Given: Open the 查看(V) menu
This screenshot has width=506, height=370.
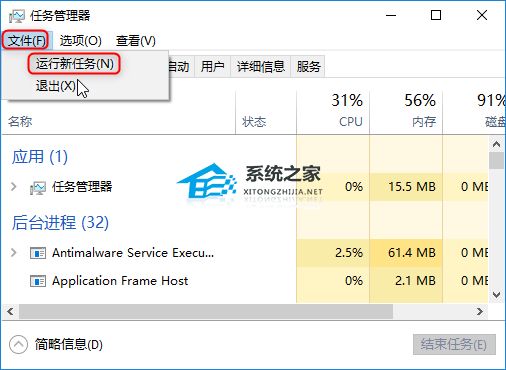Looking at the screenshot, I should click(x=136, y=41).
